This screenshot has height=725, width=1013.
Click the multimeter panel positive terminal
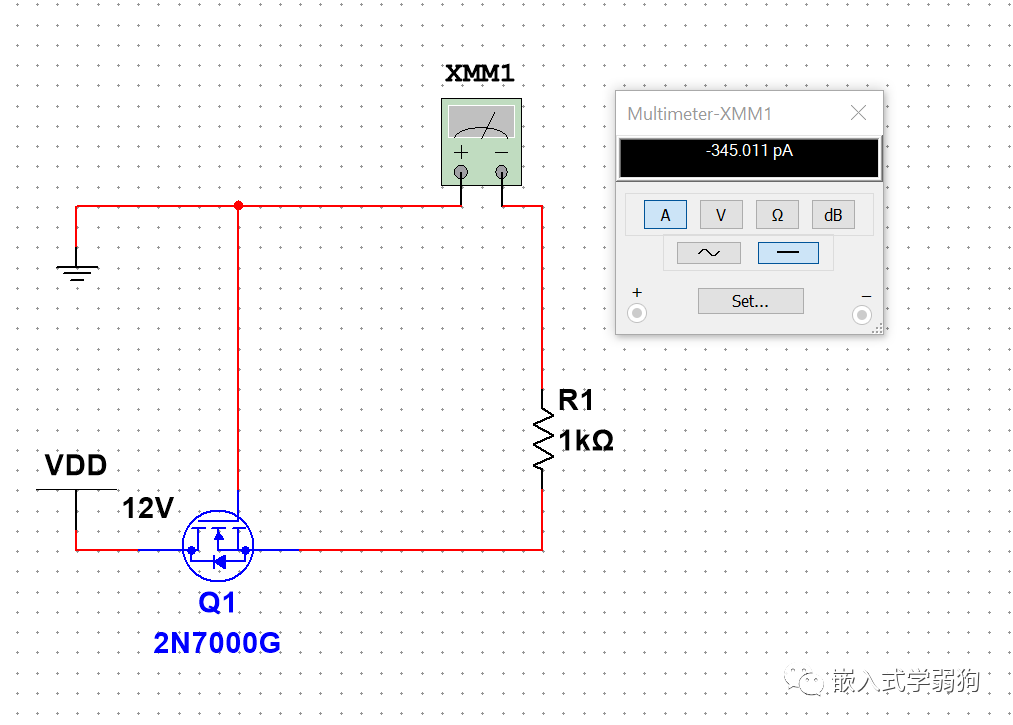[x=637, y=313]
